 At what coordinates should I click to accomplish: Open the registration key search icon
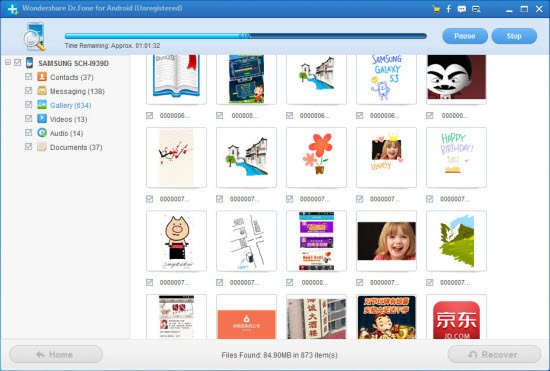click(476, 9)
